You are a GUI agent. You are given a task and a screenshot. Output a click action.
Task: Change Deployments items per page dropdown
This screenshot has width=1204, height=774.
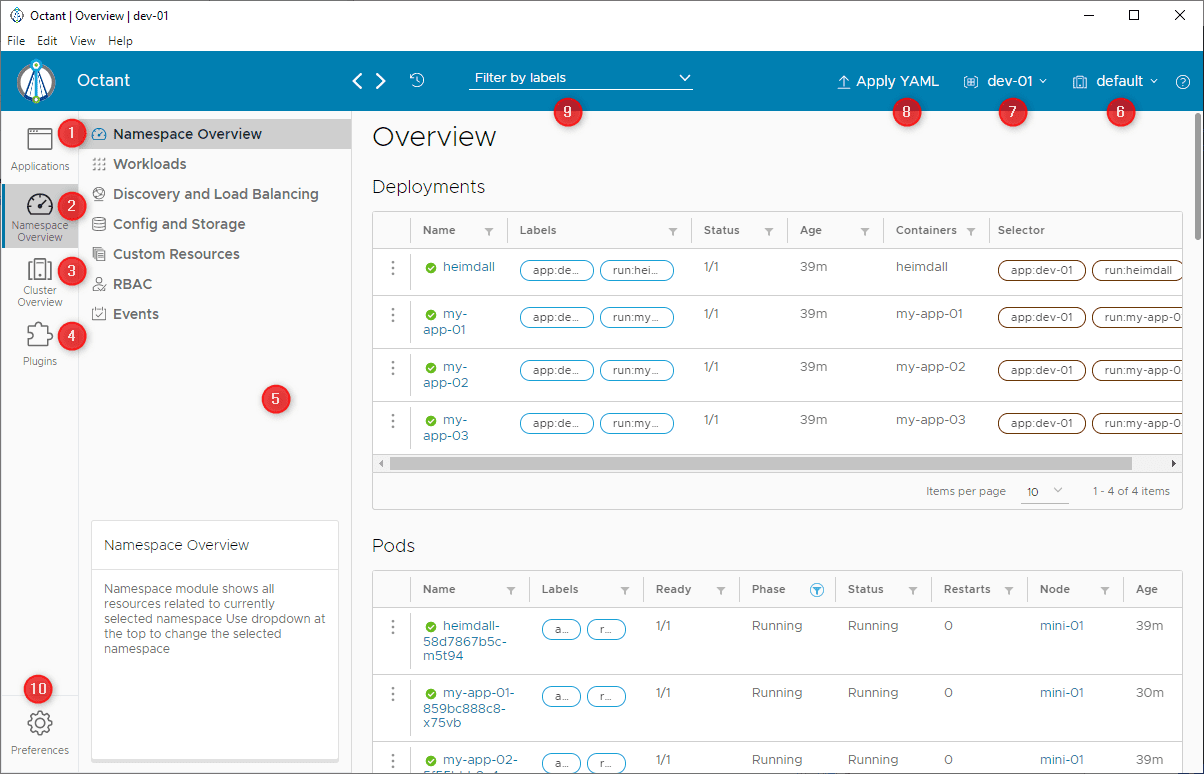(1044, 491)
